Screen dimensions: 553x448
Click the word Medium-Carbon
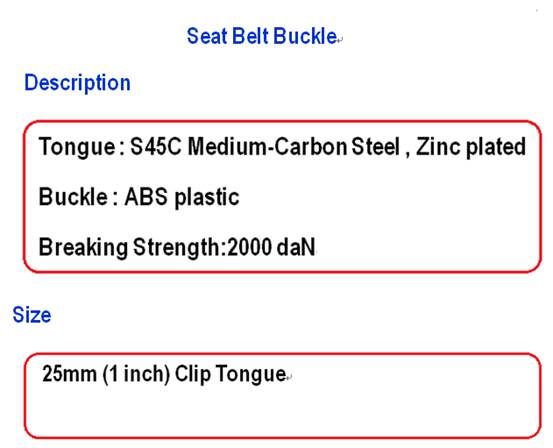(267, 146)
